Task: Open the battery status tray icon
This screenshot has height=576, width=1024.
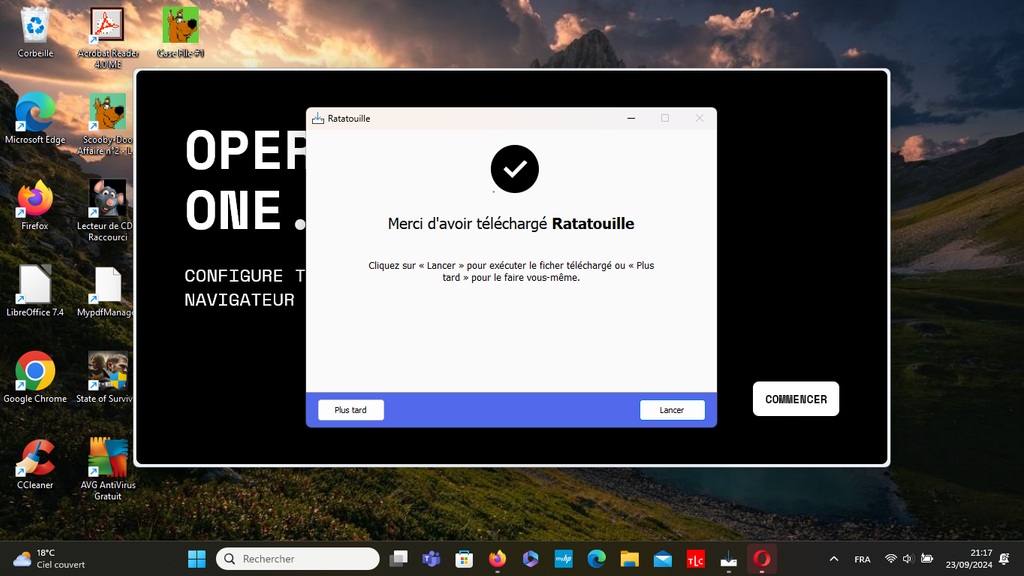Action: [927, 559]
